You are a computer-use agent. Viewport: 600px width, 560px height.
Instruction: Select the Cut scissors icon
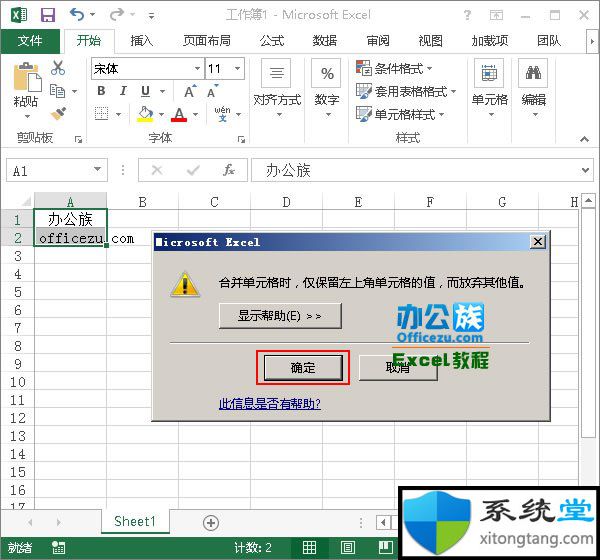(58, 68)
